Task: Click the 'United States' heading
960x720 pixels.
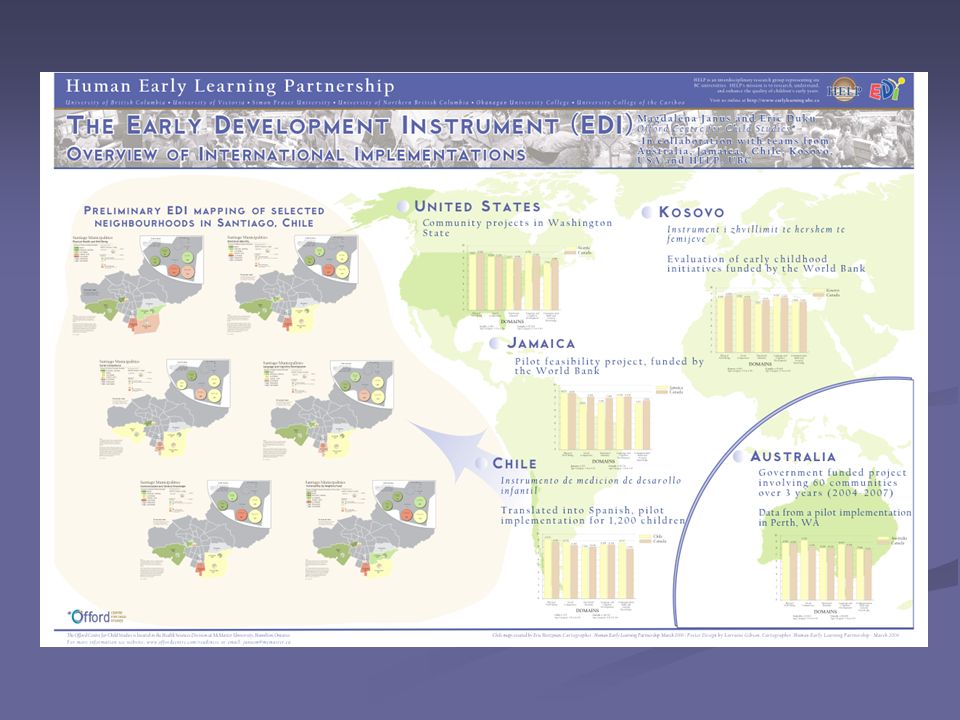Action: pyautogui.click(x=478, y=206)
